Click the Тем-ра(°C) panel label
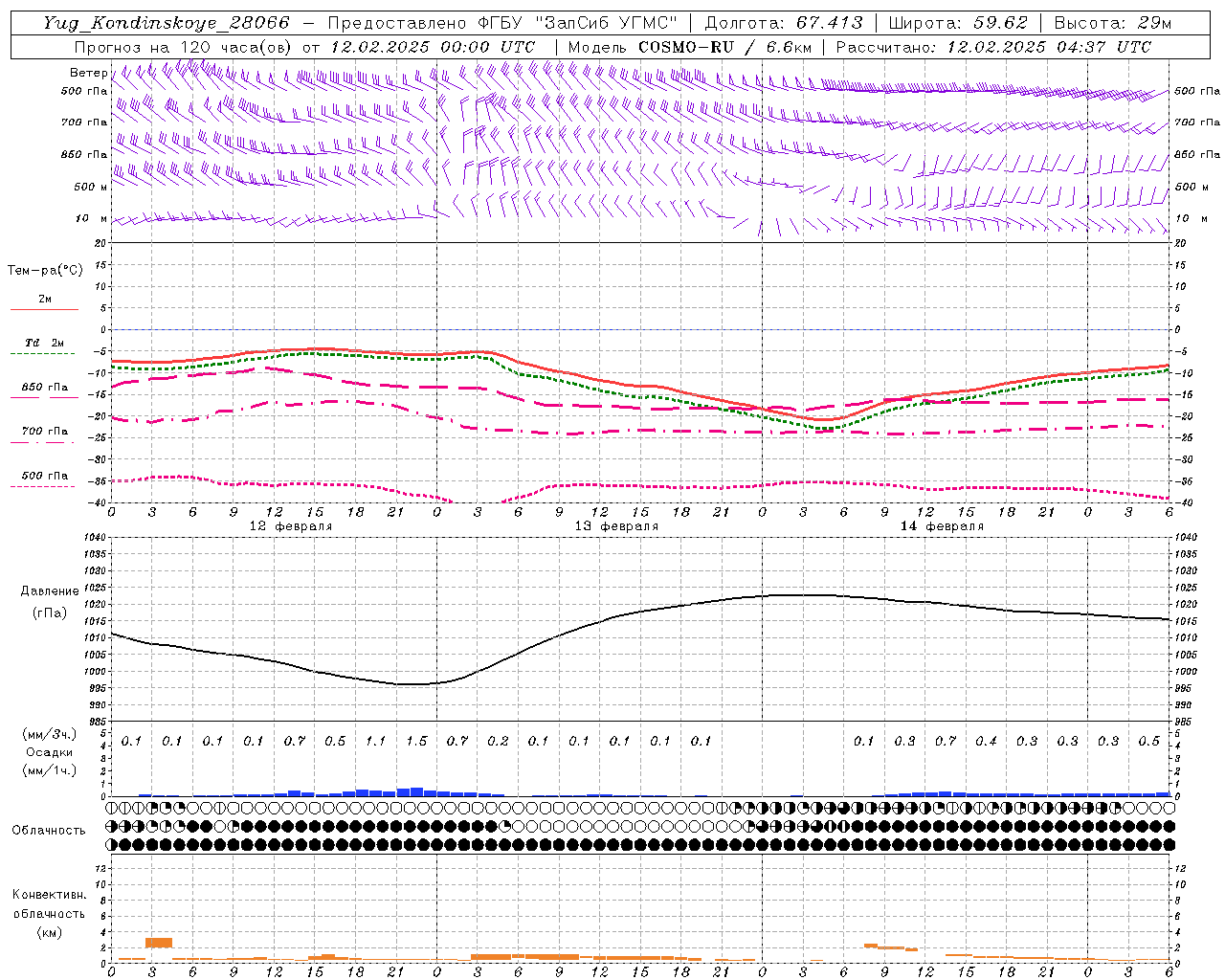1225x980 pixels. (45, 270)
